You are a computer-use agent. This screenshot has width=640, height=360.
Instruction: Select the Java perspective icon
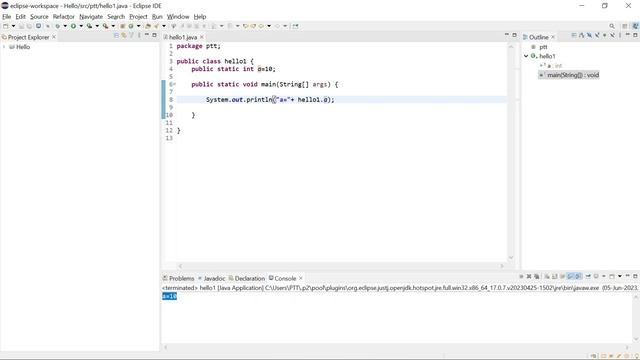[x=636, y=26]
